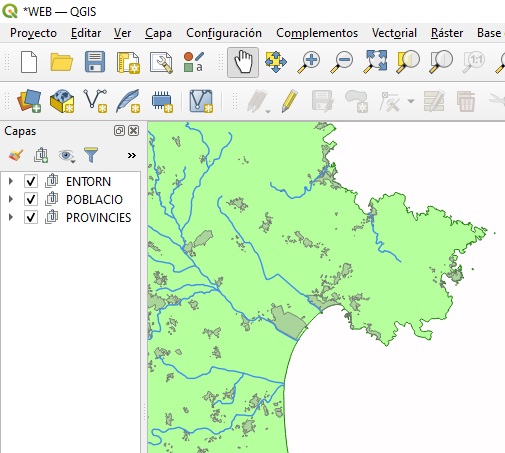Save the project using the floppy disk icon
The image size is (505, 453).
point(95,62)
